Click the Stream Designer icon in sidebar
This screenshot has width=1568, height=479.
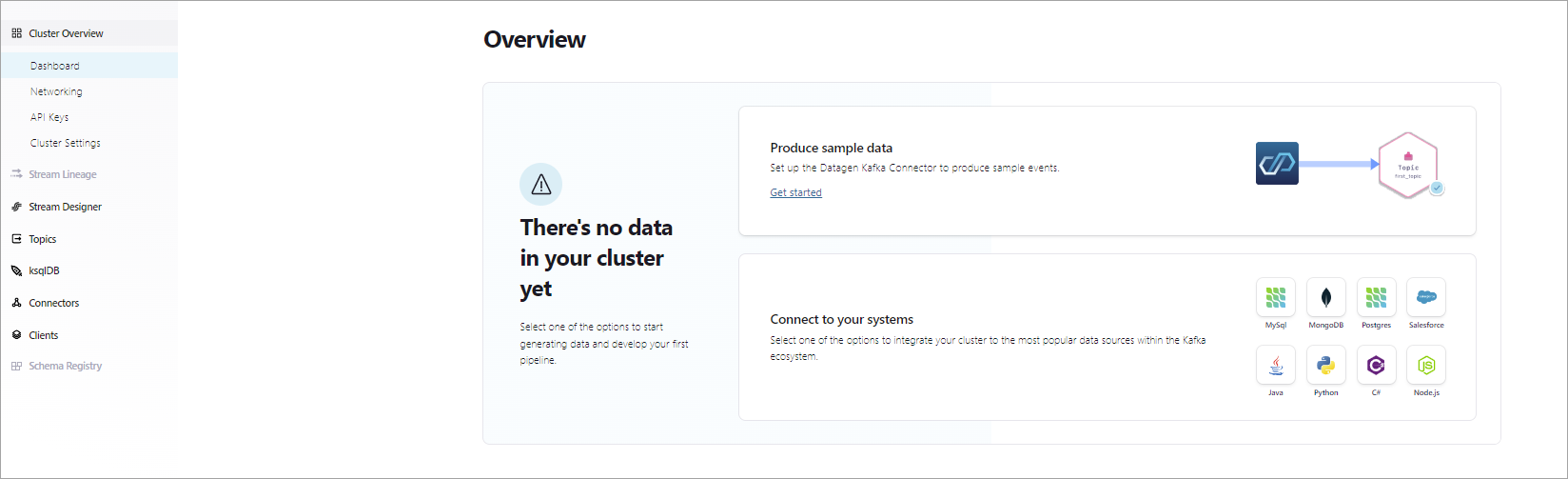point(16,207)
